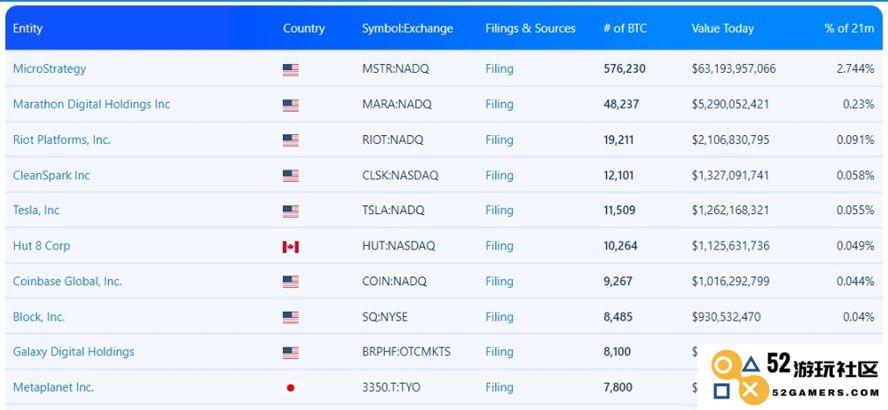
Task: Click the US flag icon for MicroStrategy
Action: (291, 70)
